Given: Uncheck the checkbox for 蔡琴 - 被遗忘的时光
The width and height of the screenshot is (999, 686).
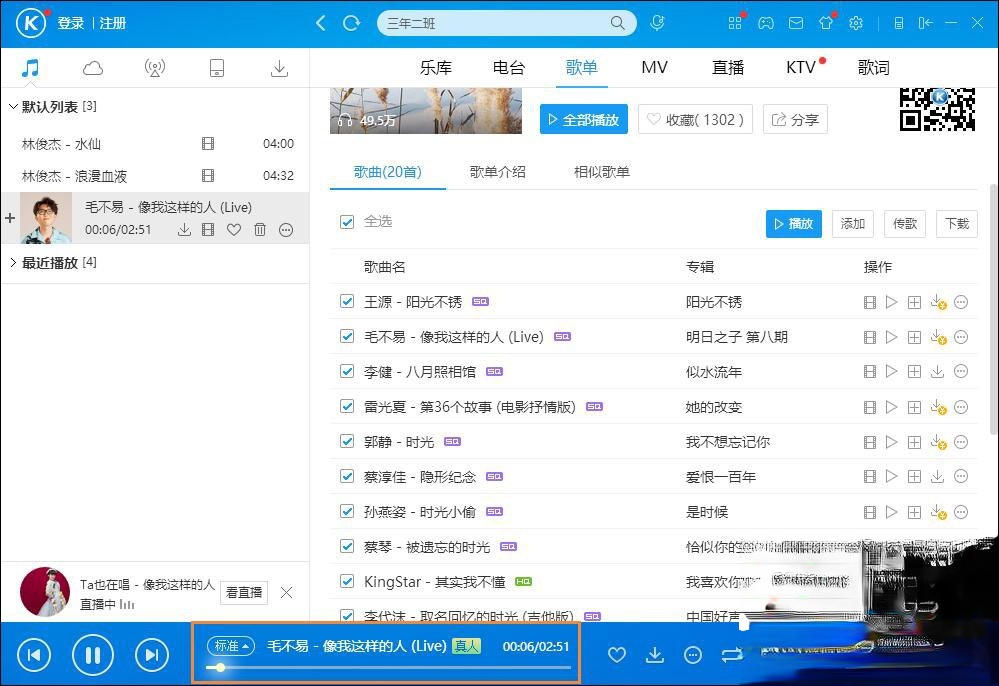Looking at the screenshot, I should pos(347,546).
